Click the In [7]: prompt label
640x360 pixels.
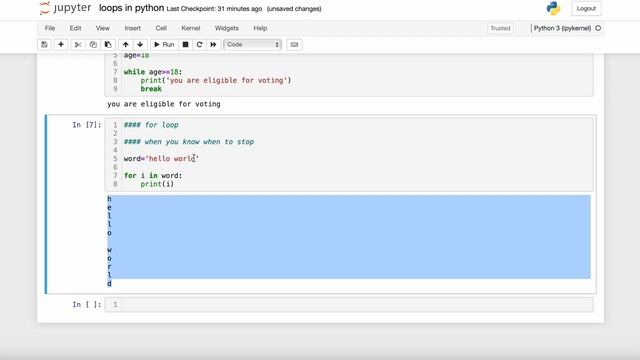click(x=87, y=125)
